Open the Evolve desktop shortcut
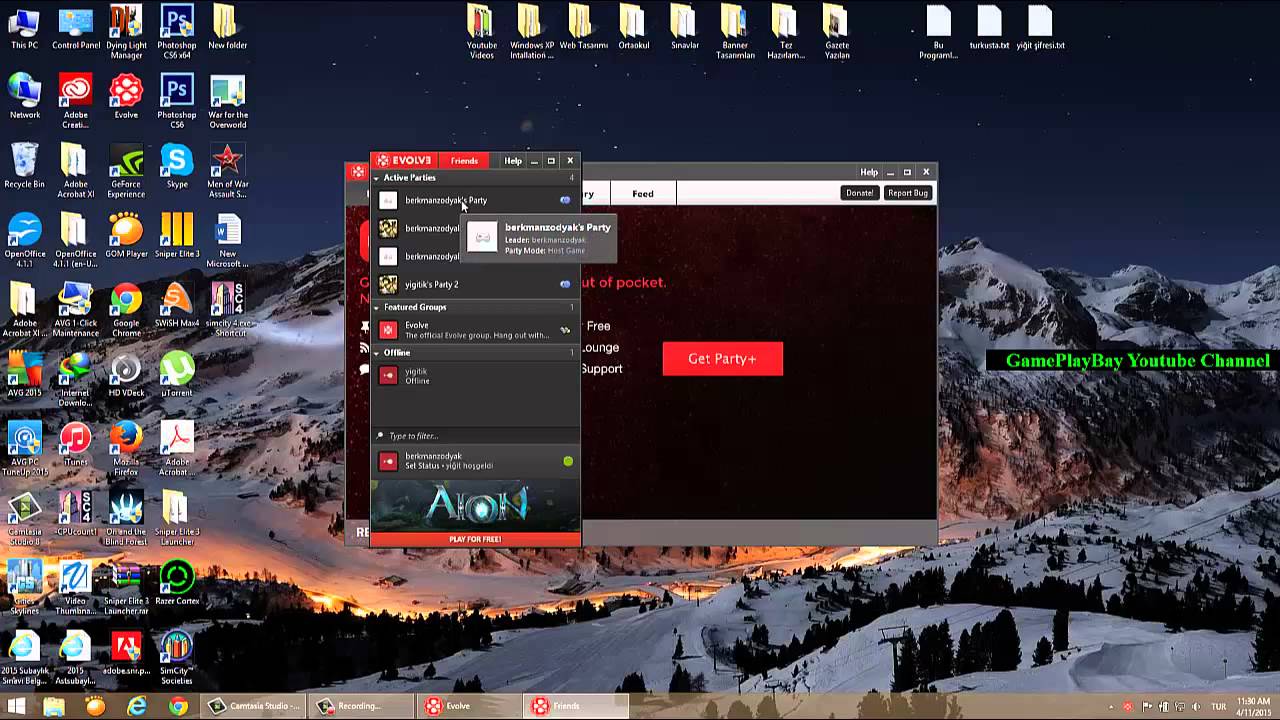This screenshot has width=1280, height=720. point(126,97)
